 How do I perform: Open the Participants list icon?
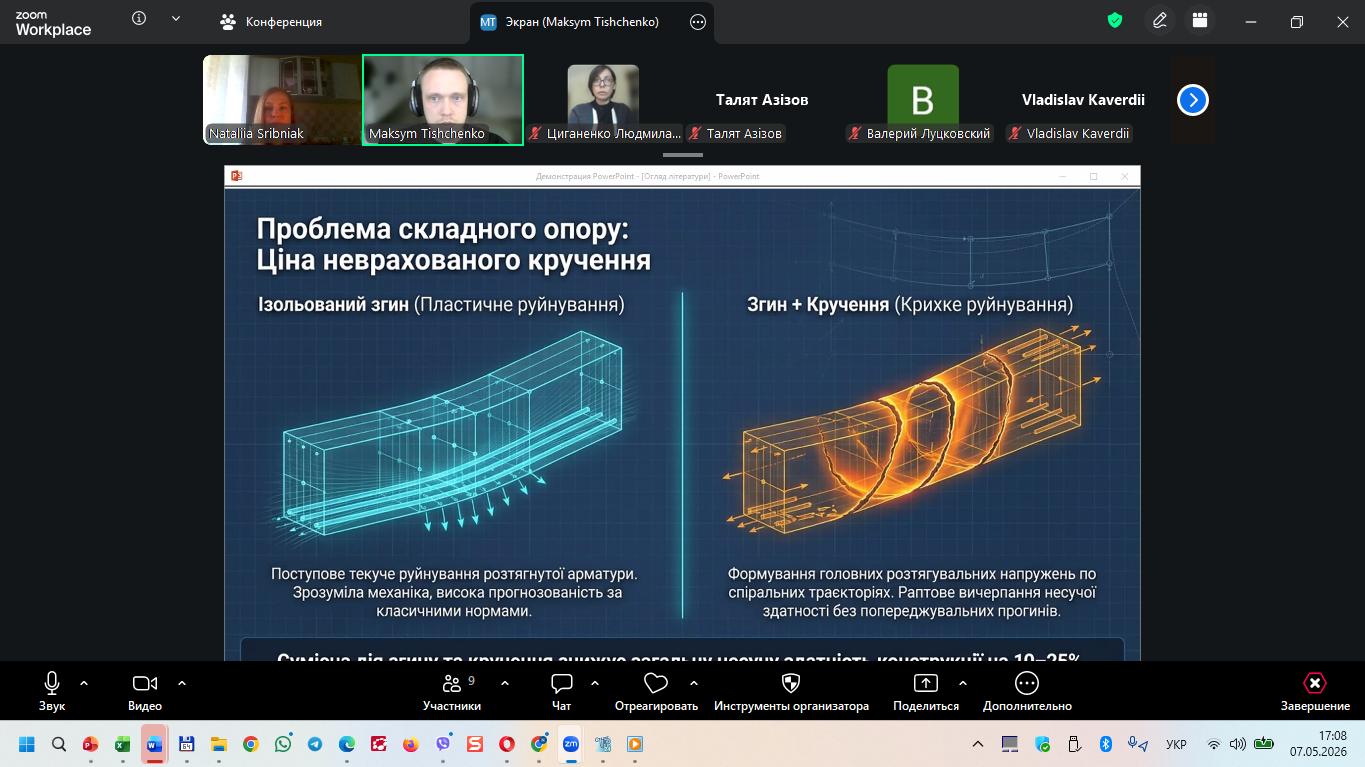[451, 683]
